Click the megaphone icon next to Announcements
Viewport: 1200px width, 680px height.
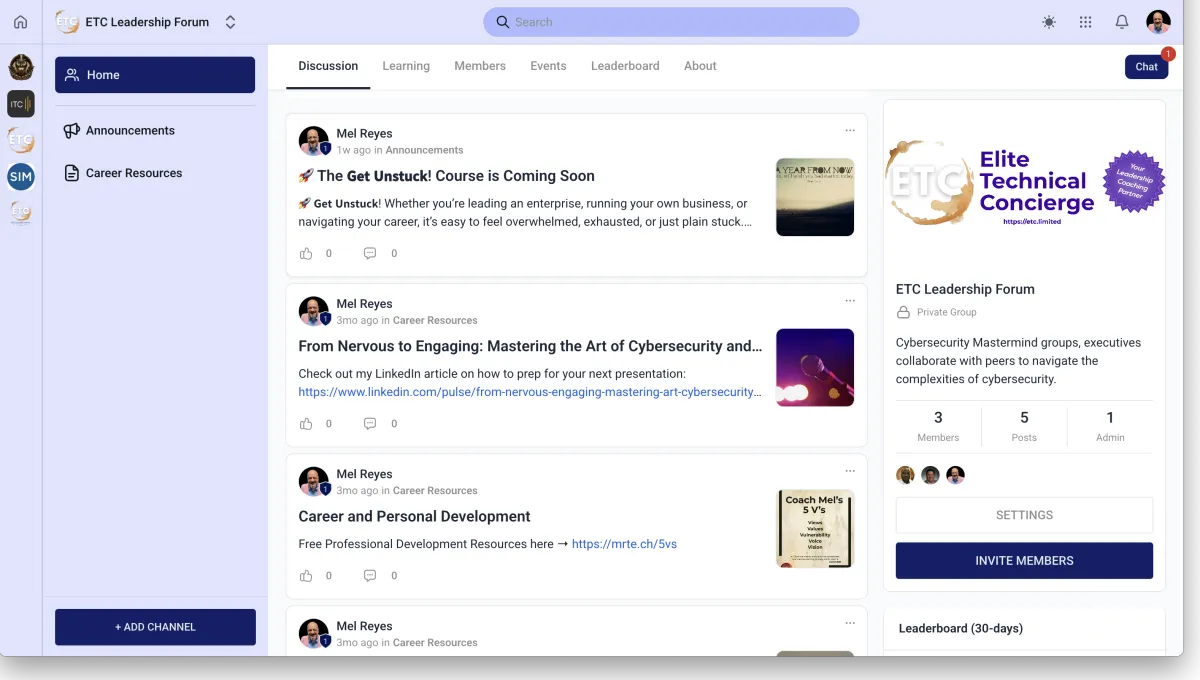pyautogui.click(x=71, y=131)
